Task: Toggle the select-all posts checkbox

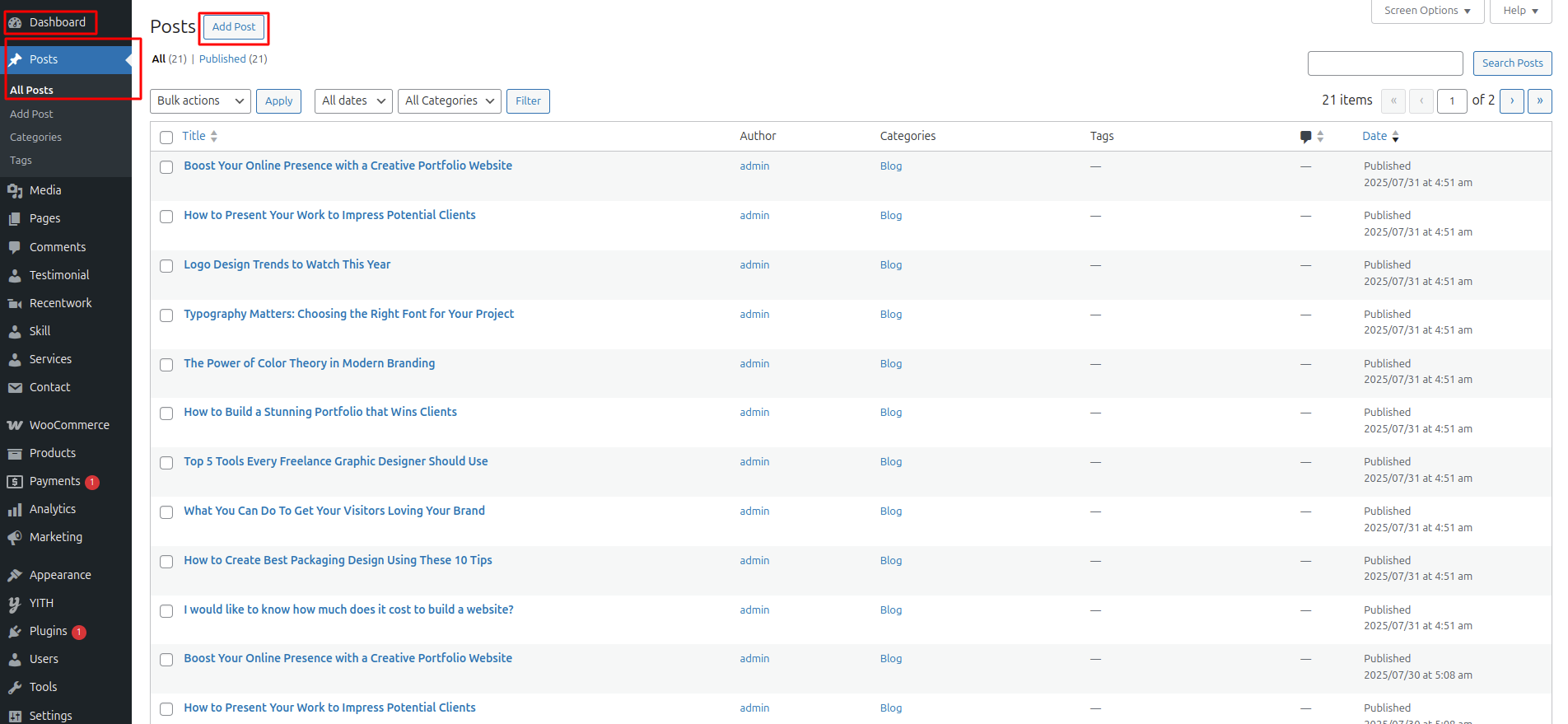Action: point(166,137)
